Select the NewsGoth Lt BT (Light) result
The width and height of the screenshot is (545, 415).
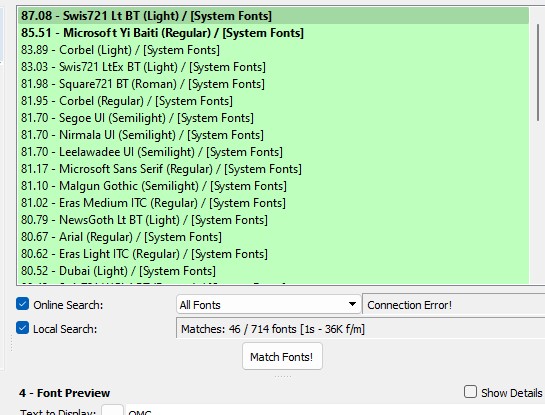(x=274, y=220)
